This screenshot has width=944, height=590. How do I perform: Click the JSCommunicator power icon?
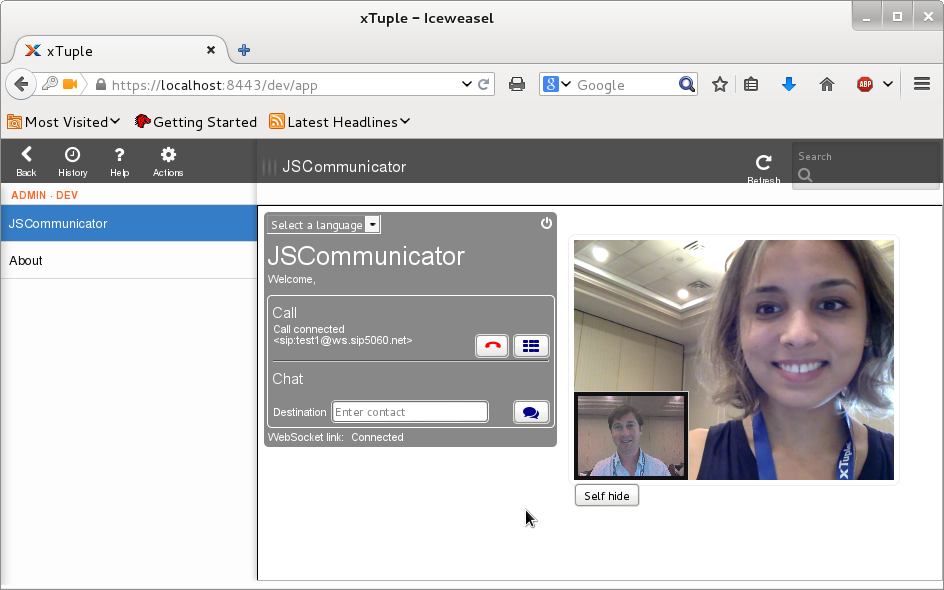click(x=546, y=223)
